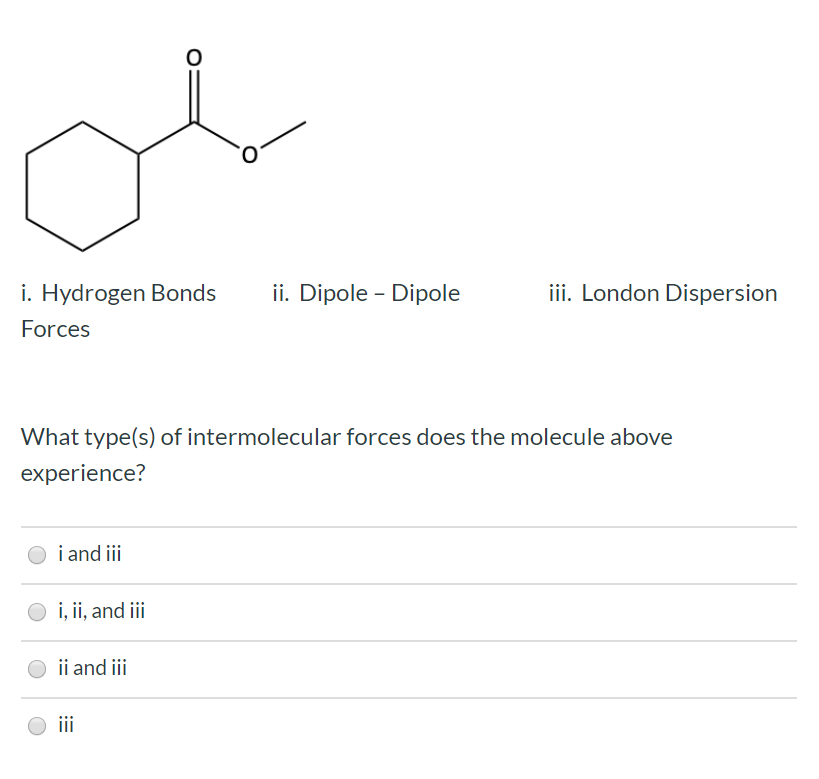Click the "London Dispersion" option text
Viewport: 819px width, 779px height.
tap(676, 293)
